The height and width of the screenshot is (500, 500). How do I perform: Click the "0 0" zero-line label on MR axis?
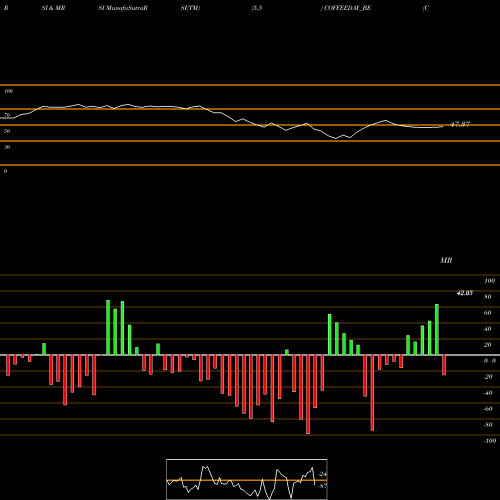[x=490, y=361]
